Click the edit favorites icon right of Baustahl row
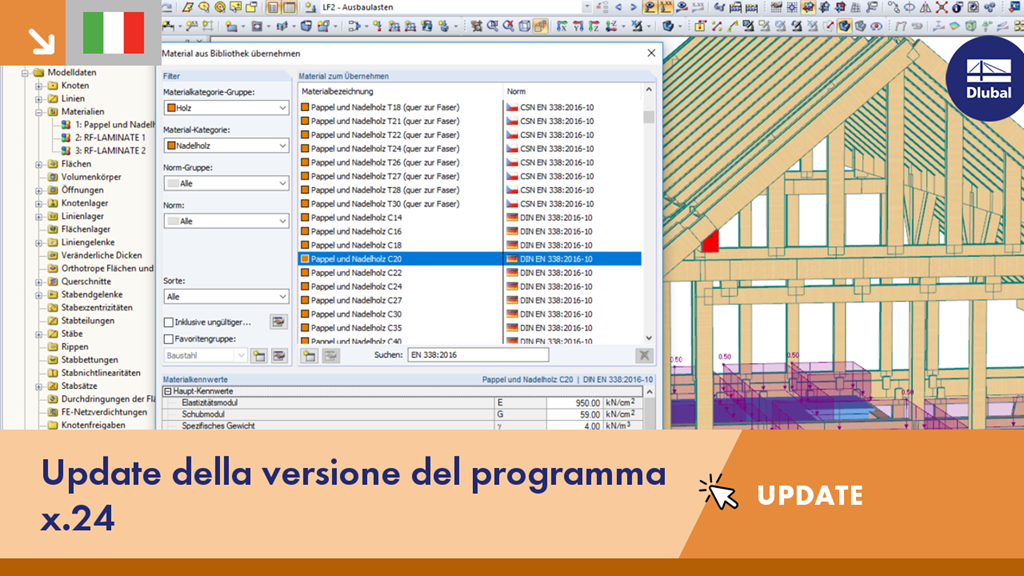Image resolution: width=1024 pixels, height=576 pixels. click(x=280, y=355)
